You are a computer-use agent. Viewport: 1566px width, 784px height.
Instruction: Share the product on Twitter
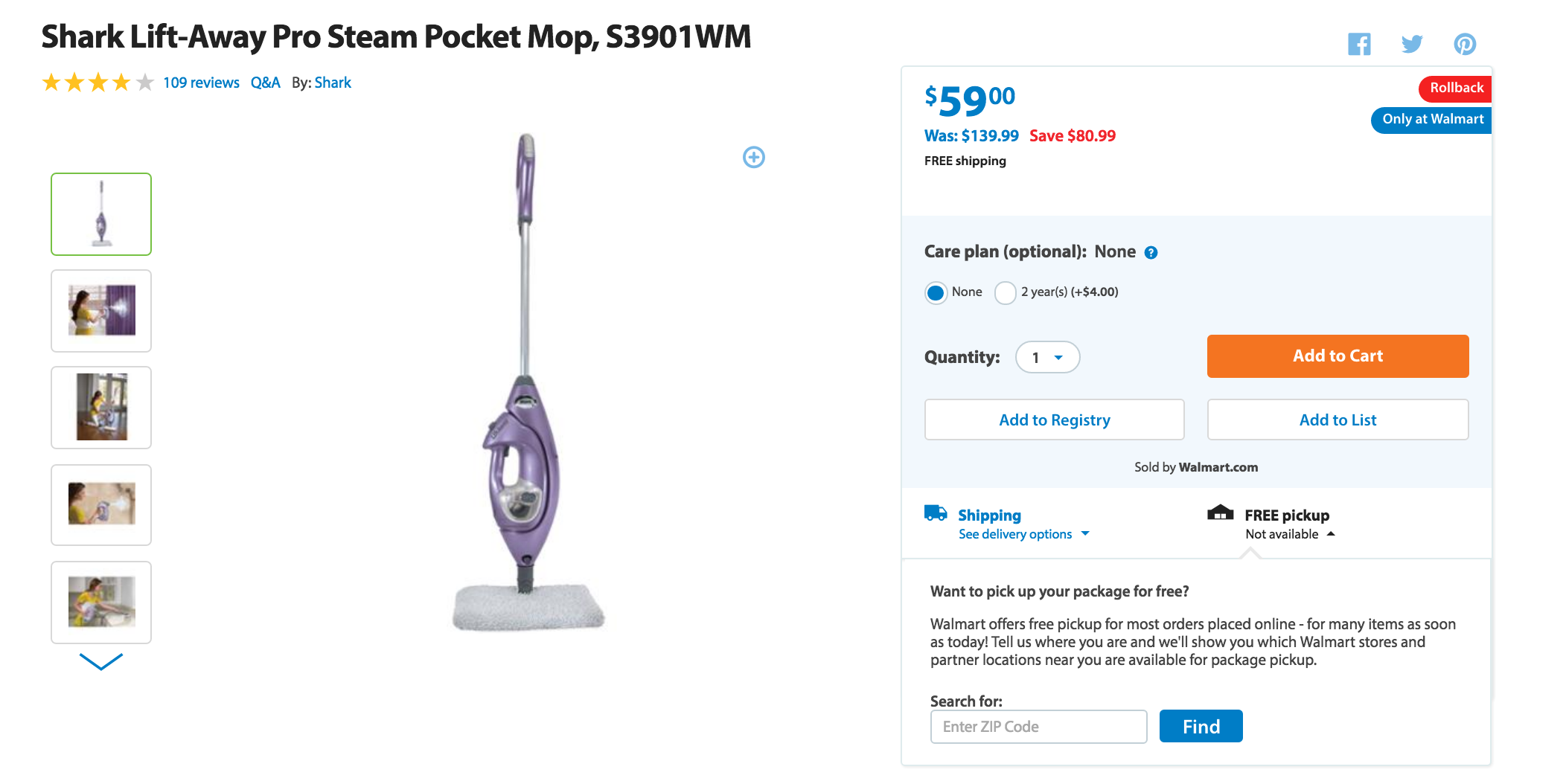coord(1413,44)
